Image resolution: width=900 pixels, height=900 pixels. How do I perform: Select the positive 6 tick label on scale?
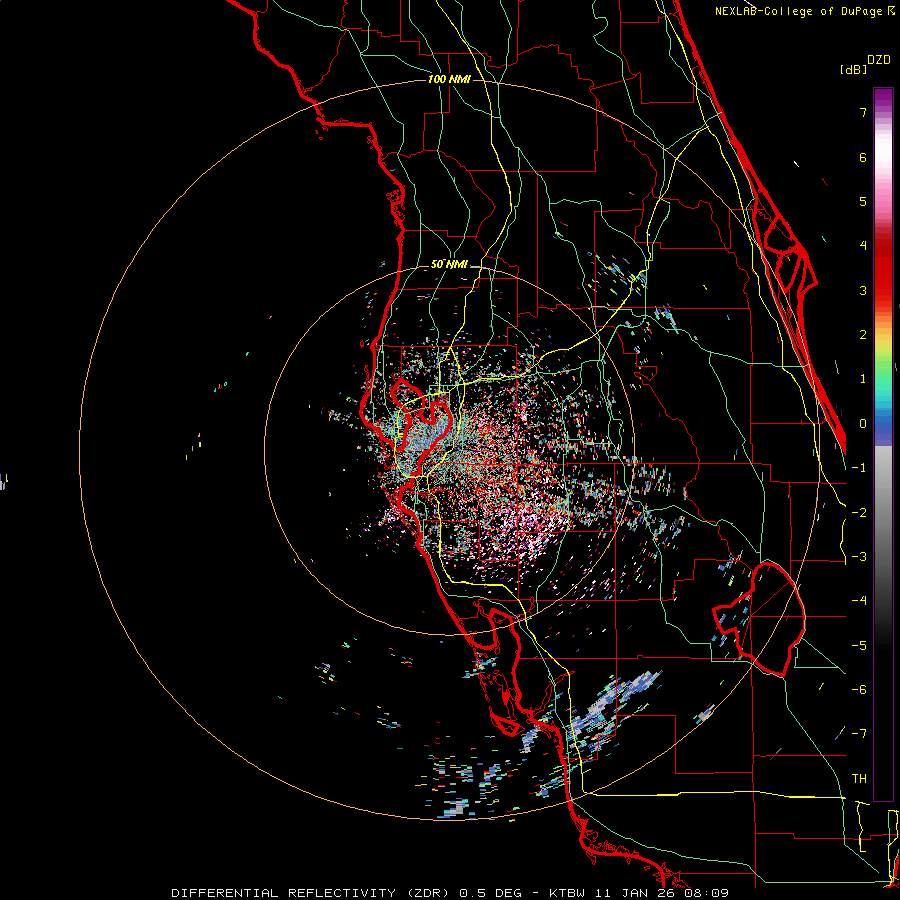(863, 157)
